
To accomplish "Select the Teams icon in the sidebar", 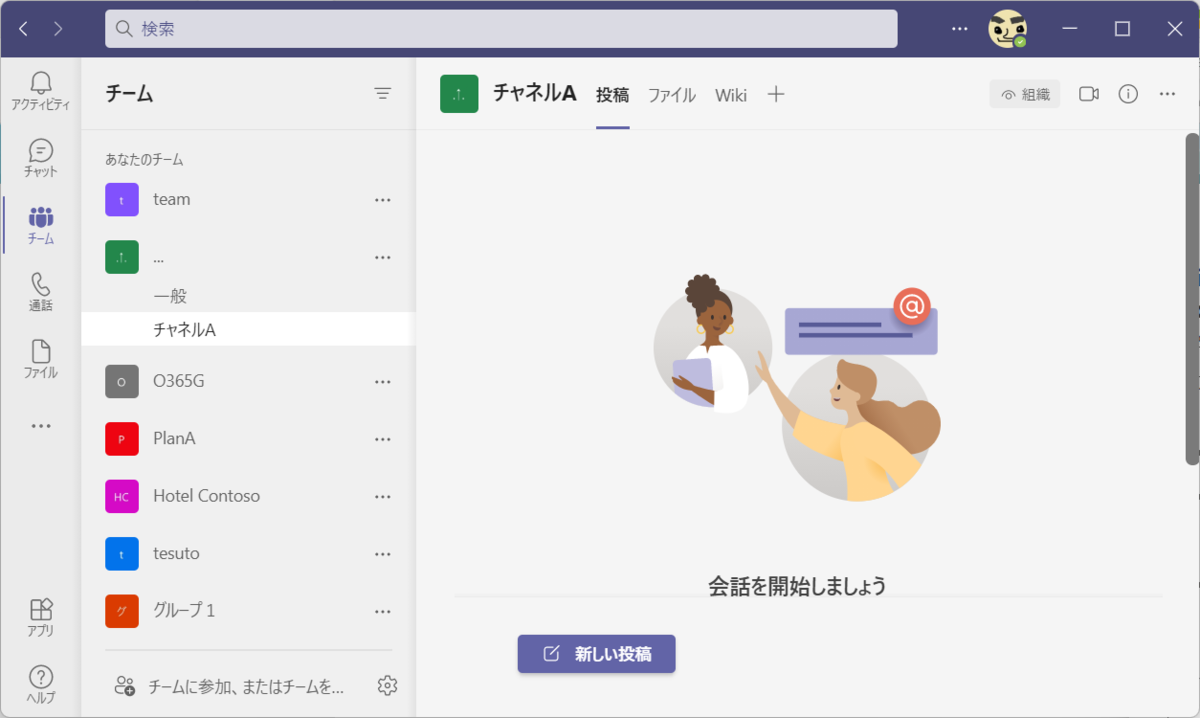I will point(41,226).
